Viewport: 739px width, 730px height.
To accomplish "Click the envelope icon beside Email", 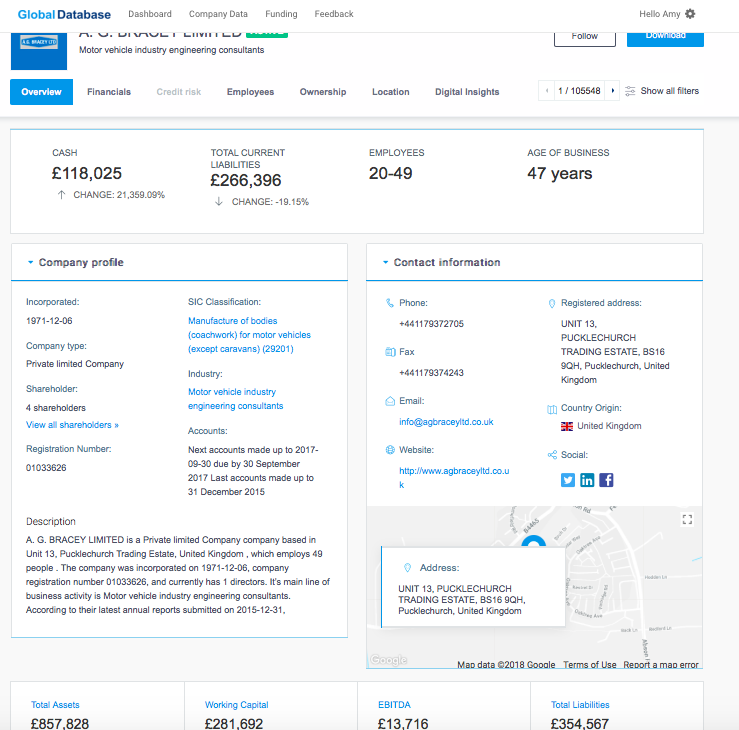I will pos(390,401).
